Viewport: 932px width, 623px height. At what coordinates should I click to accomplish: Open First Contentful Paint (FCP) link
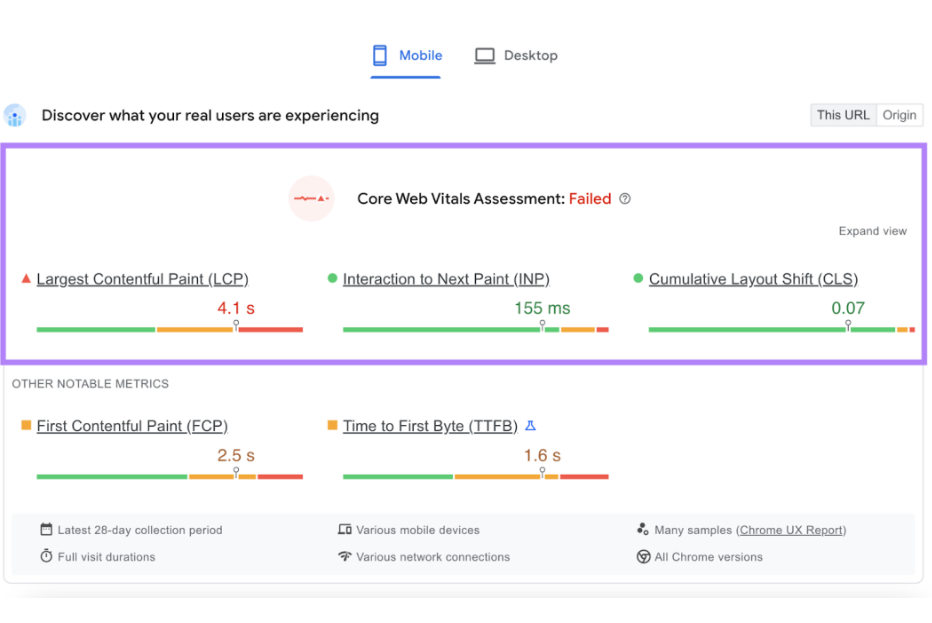pyautogui.click(x=132, y=426)
